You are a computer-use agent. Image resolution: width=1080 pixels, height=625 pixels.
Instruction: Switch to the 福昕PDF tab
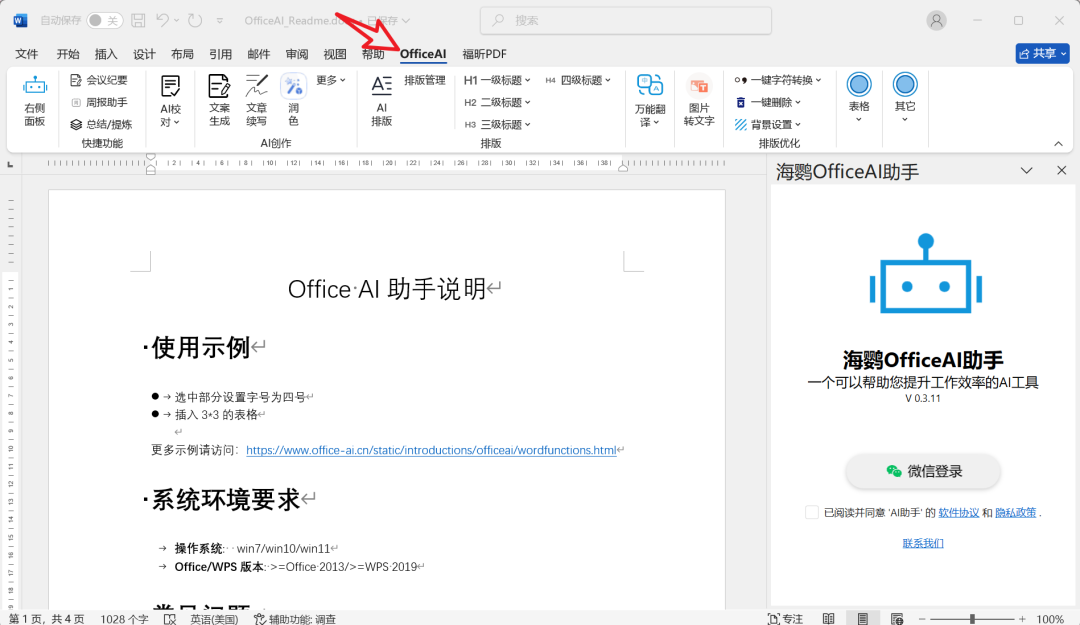click(x=484, y=54)
